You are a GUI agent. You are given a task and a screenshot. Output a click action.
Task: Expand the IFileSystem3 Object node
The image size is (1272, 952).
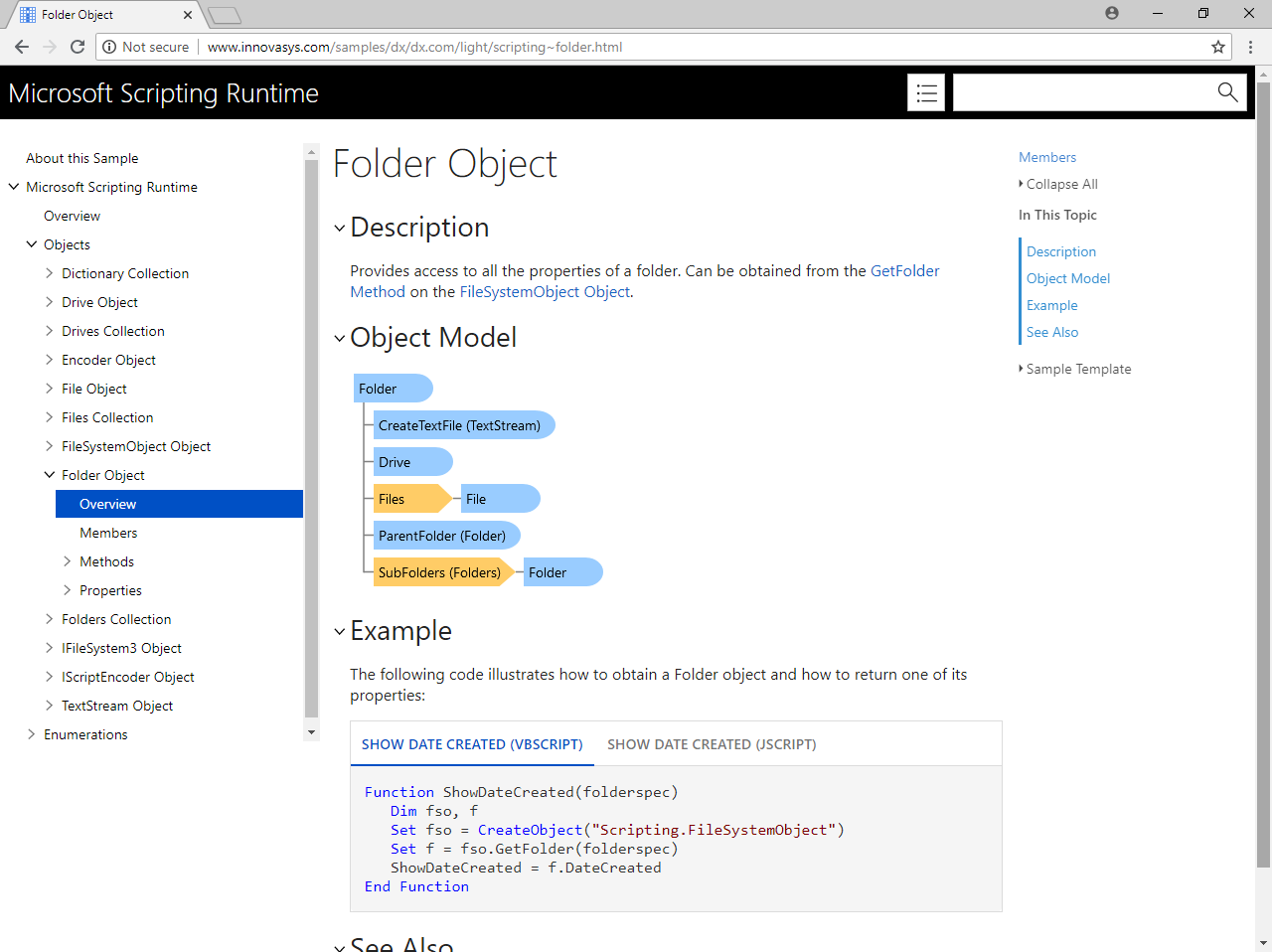(x=50, y=648)
